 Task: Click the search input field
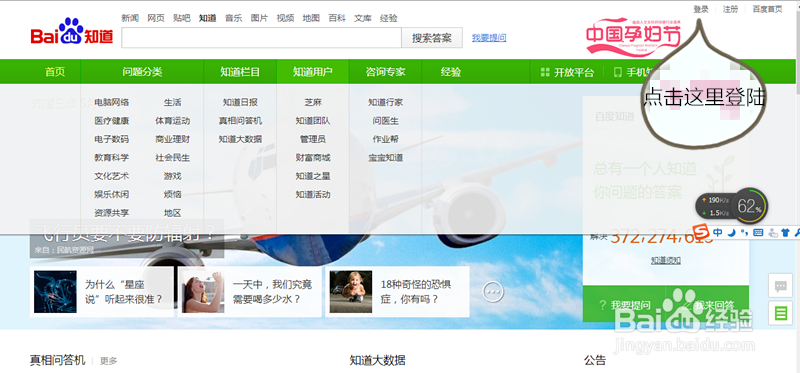coord(261,38)
